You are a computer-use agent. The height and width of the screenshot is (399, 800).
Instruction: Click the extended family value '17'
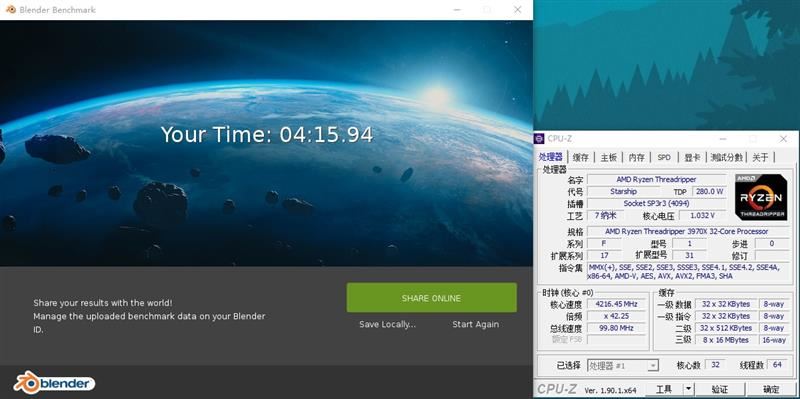605,255
